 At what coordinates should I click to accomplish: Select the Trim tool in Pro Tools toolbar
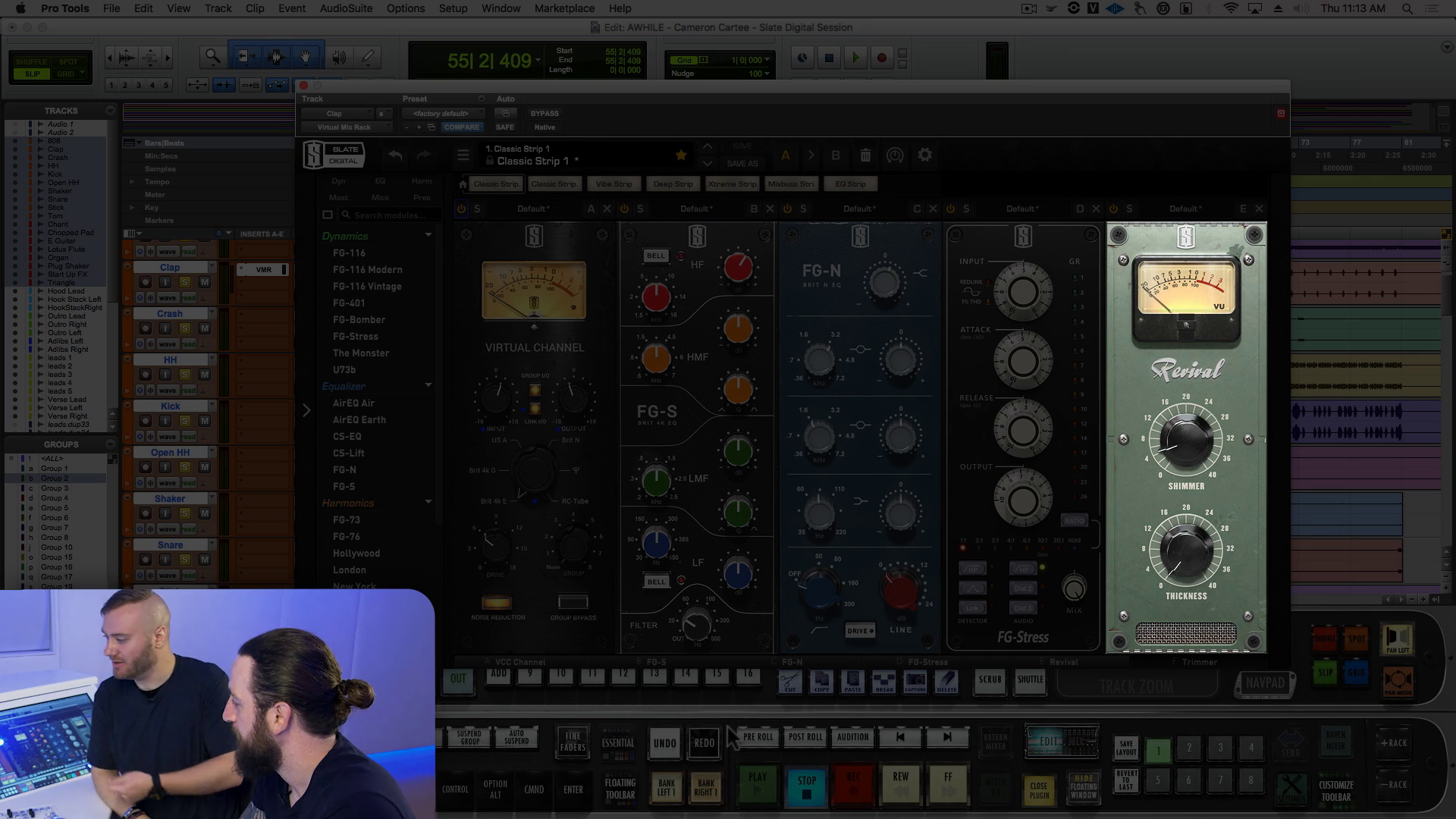pos(245,57)
